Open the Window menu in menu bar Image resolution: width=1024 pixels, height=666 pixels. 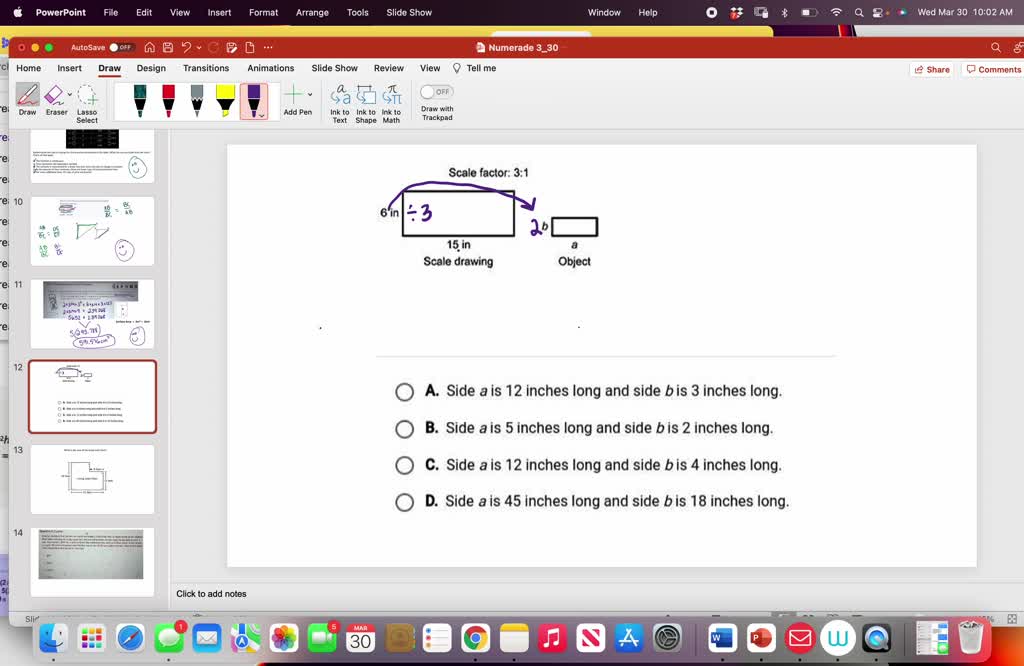pos(604,12)
